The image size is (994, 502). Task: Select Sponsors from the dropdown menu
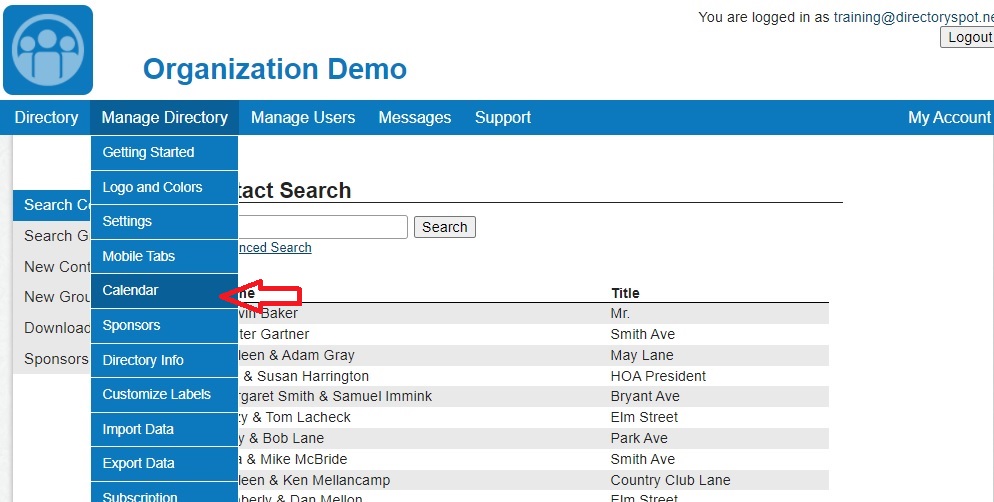[131, 325]
